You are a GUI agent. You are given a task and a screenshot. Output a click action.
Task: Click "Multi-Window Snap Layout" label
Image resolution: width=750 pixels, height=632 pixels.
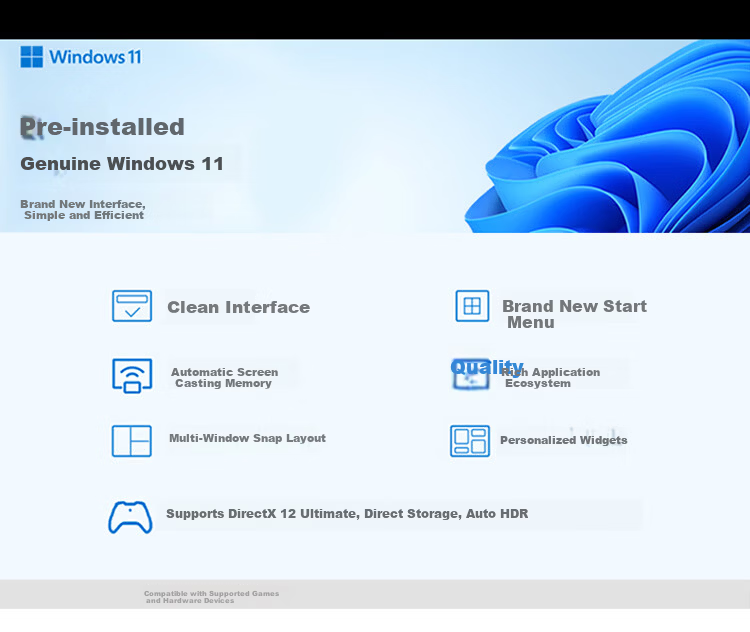247,438
